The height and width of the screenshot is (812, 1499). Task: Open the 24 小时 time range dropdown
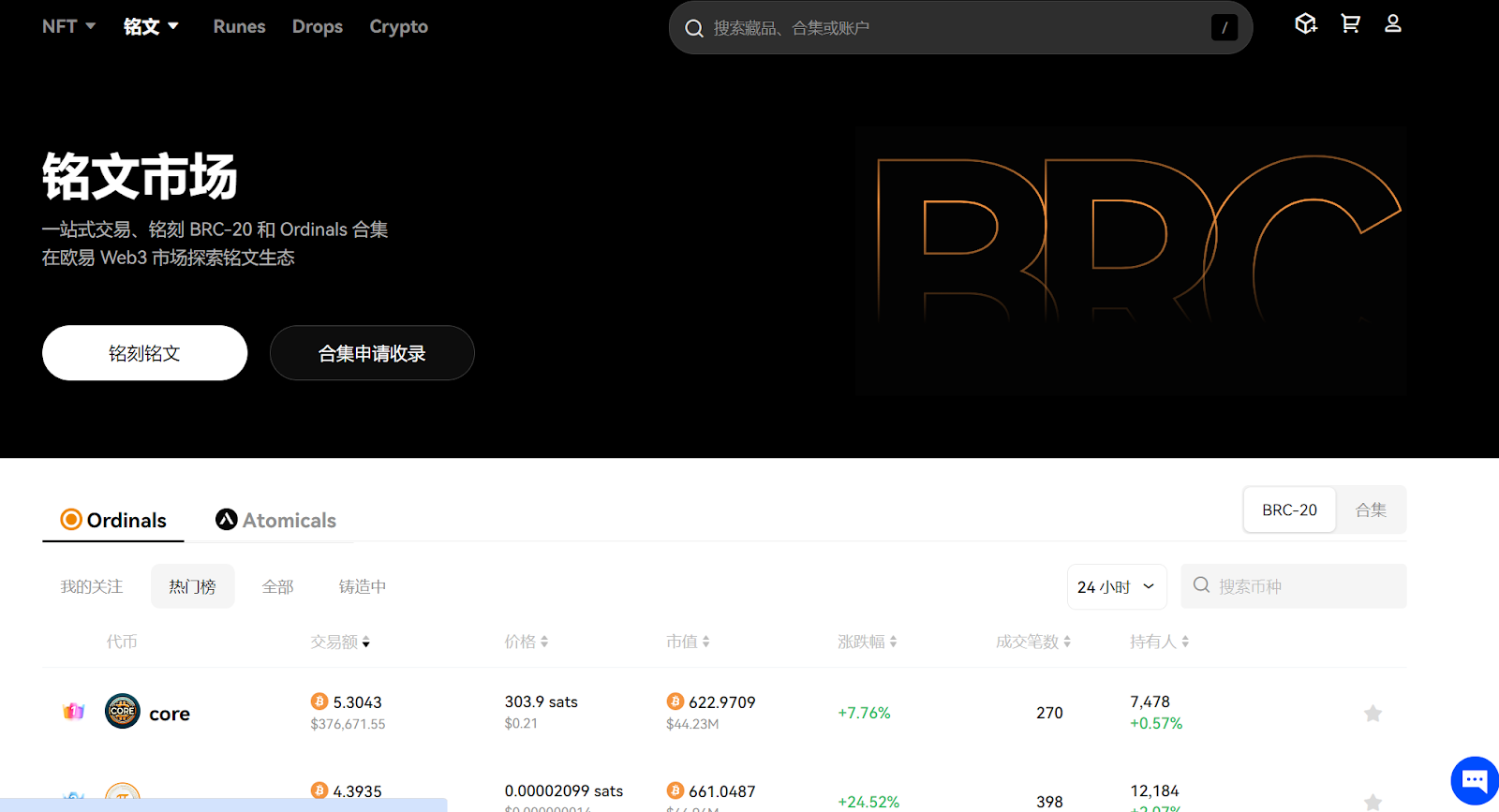(1117, 586)
